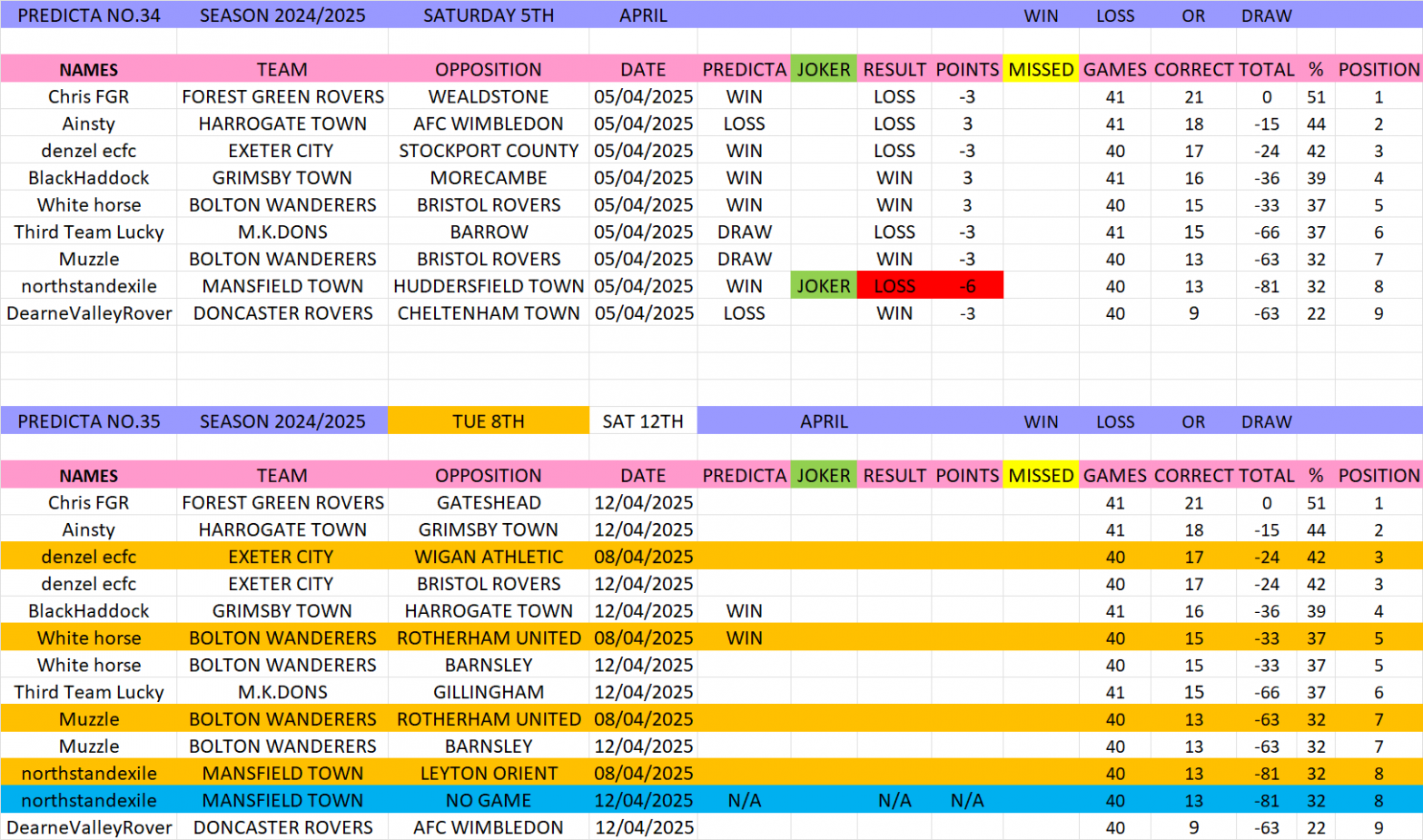Click yellow MISSED header in Predicta 34 table
Image resolution: width=1423 pixels, height=840 pixels.
coord(1041,70)
